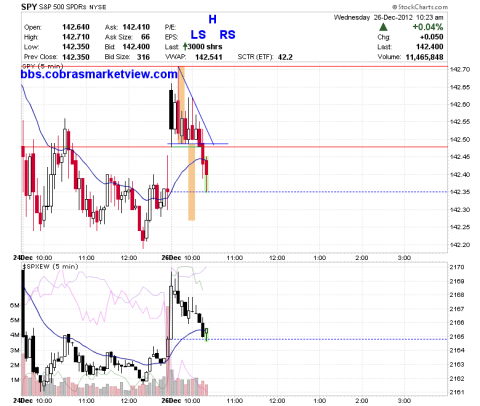480x406 pixels.
Task: Click the green up-triangle beside +0.04%
Action: (x=383, y=27)
